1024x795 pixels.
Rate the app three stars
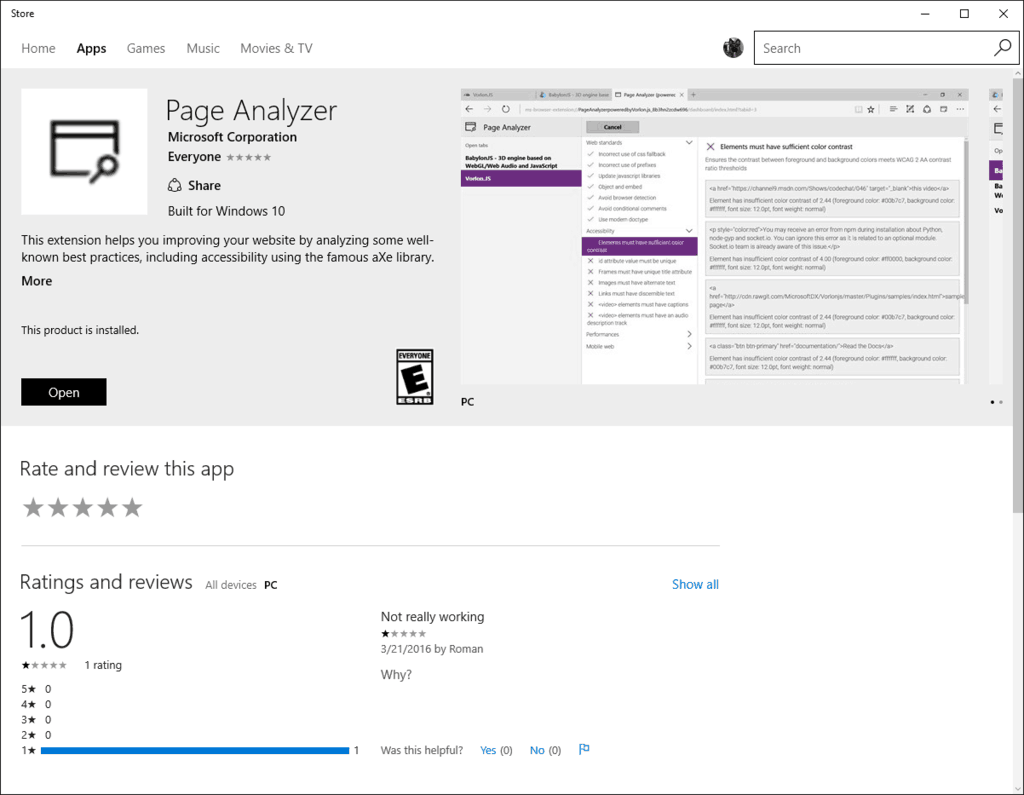(82, 508)
